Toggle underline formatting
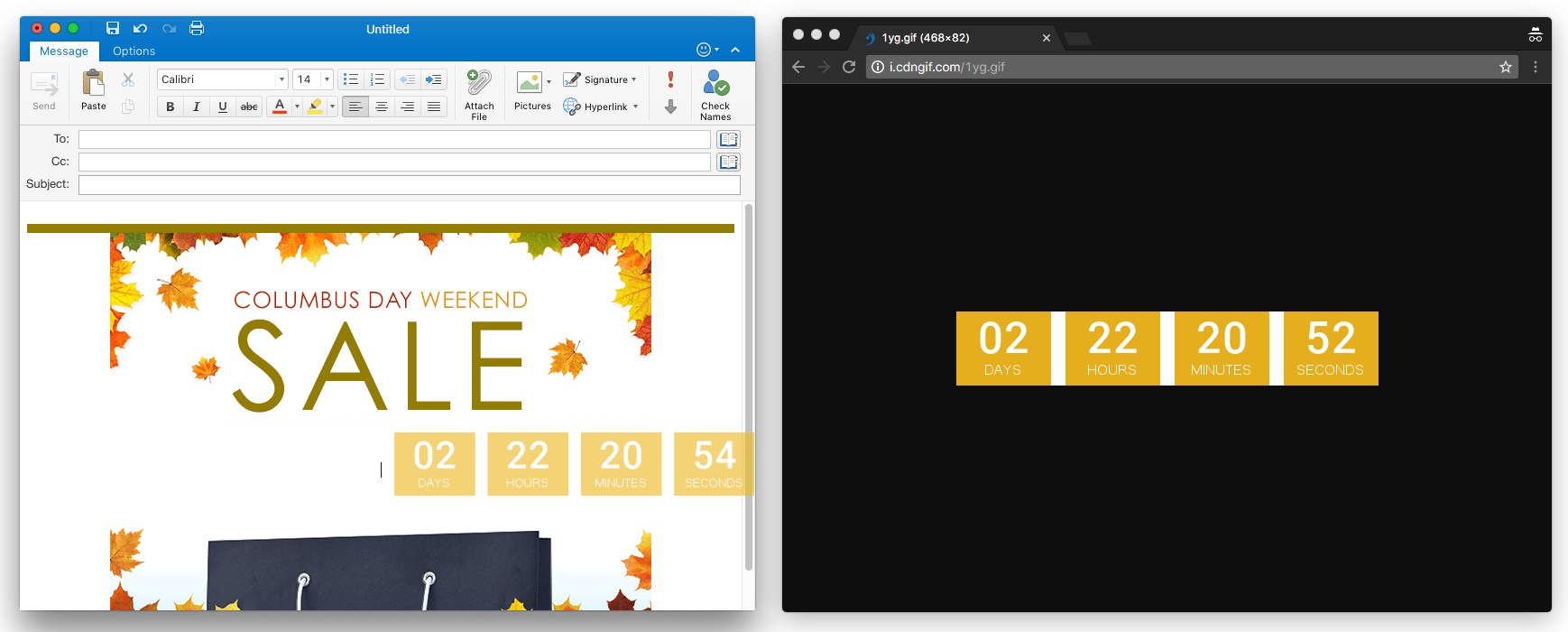The width and height of the screenshot is (1568, 632). coord(223,107)
